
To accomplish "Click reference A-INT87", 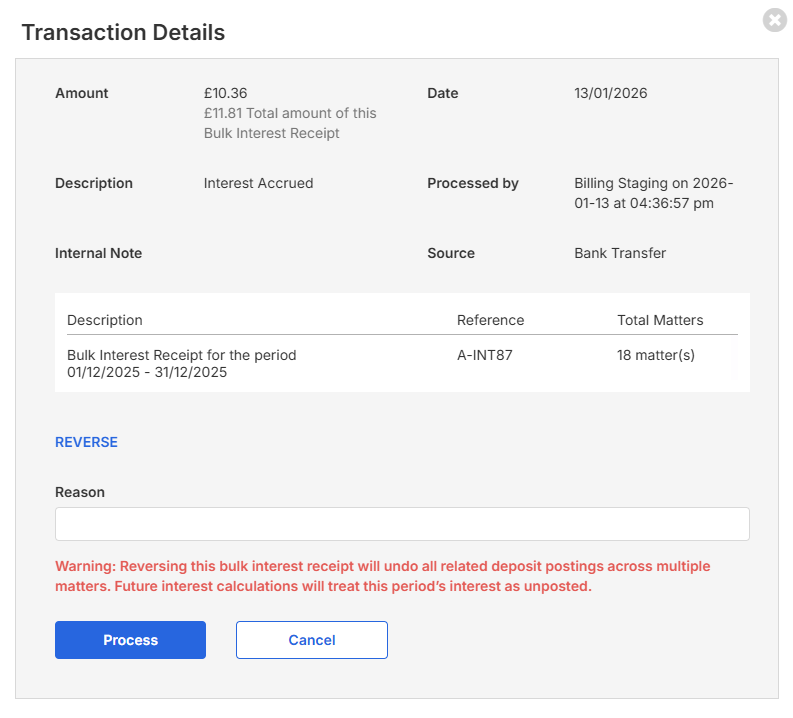I will pos(485,355).
